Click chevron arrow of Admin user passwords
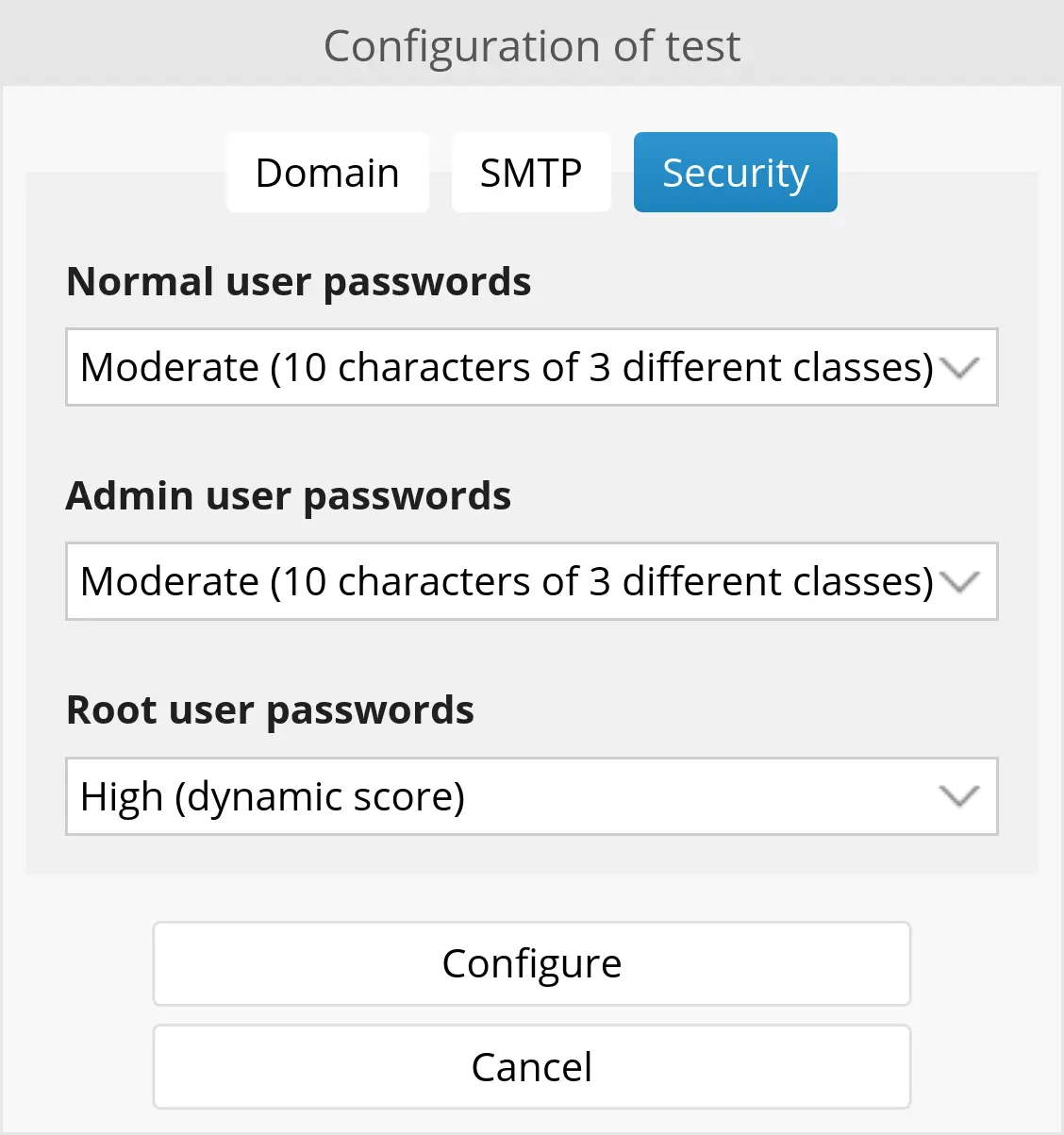 [x=960, y=582]
